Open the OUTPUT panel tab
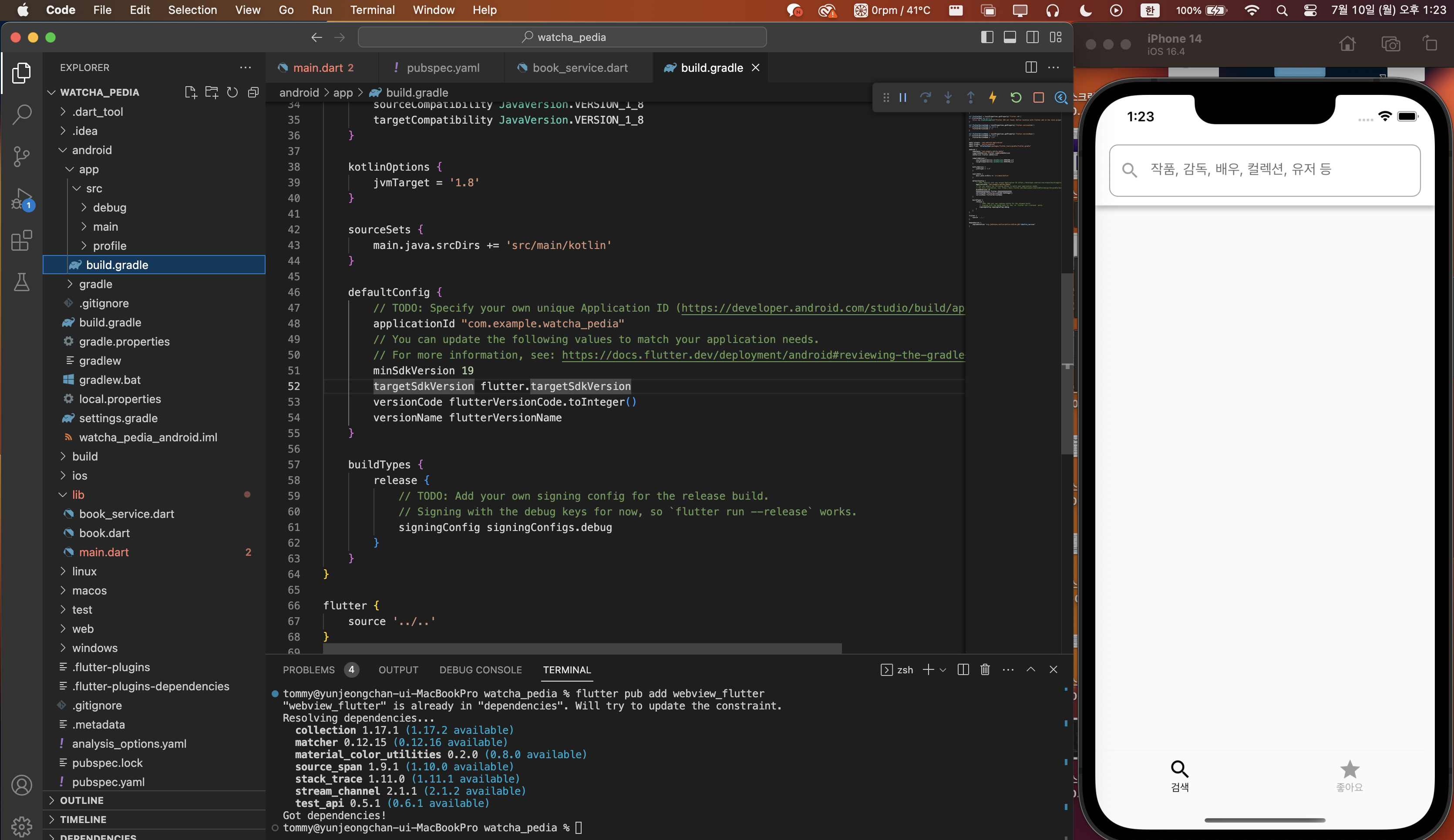The image size is (1454, 840). click(x=398, y=670)
